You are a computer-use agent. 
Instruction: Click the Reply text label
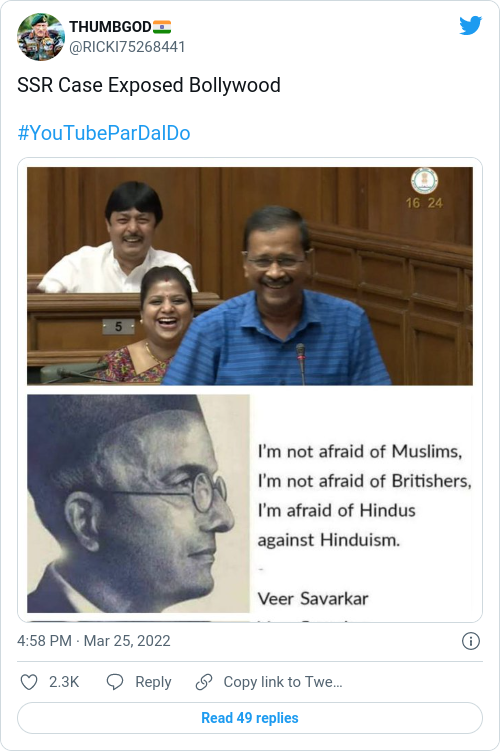coord(153,682)
